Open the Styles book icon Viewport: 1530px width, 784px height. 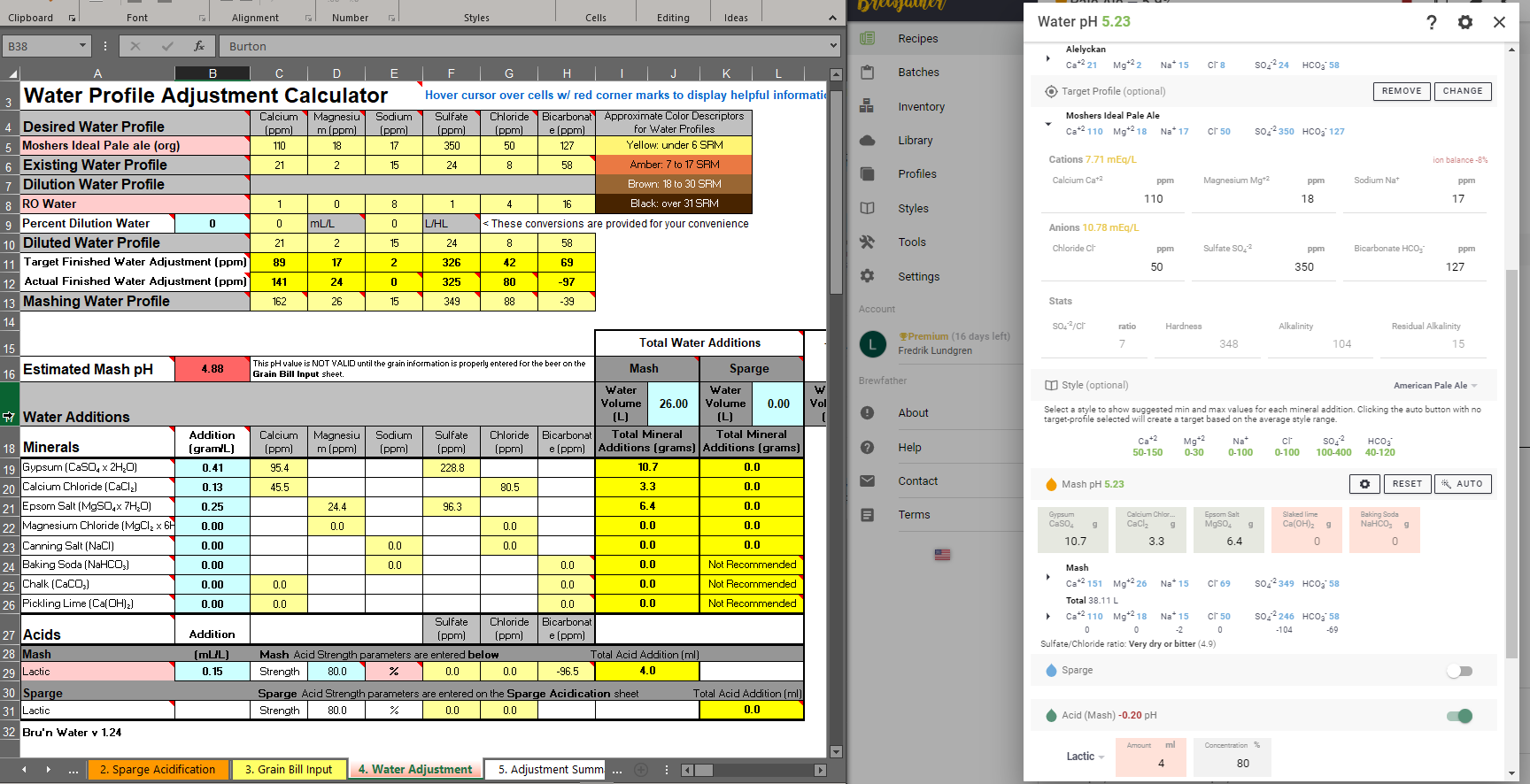pyautogui.click(x=867, y=208)
